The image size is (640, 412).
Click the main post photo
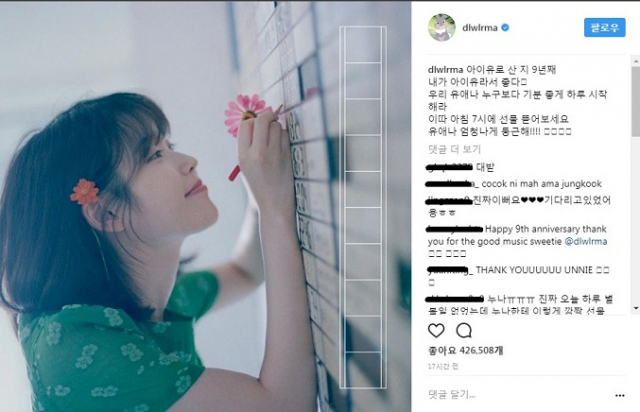click(x=205, y=207)
